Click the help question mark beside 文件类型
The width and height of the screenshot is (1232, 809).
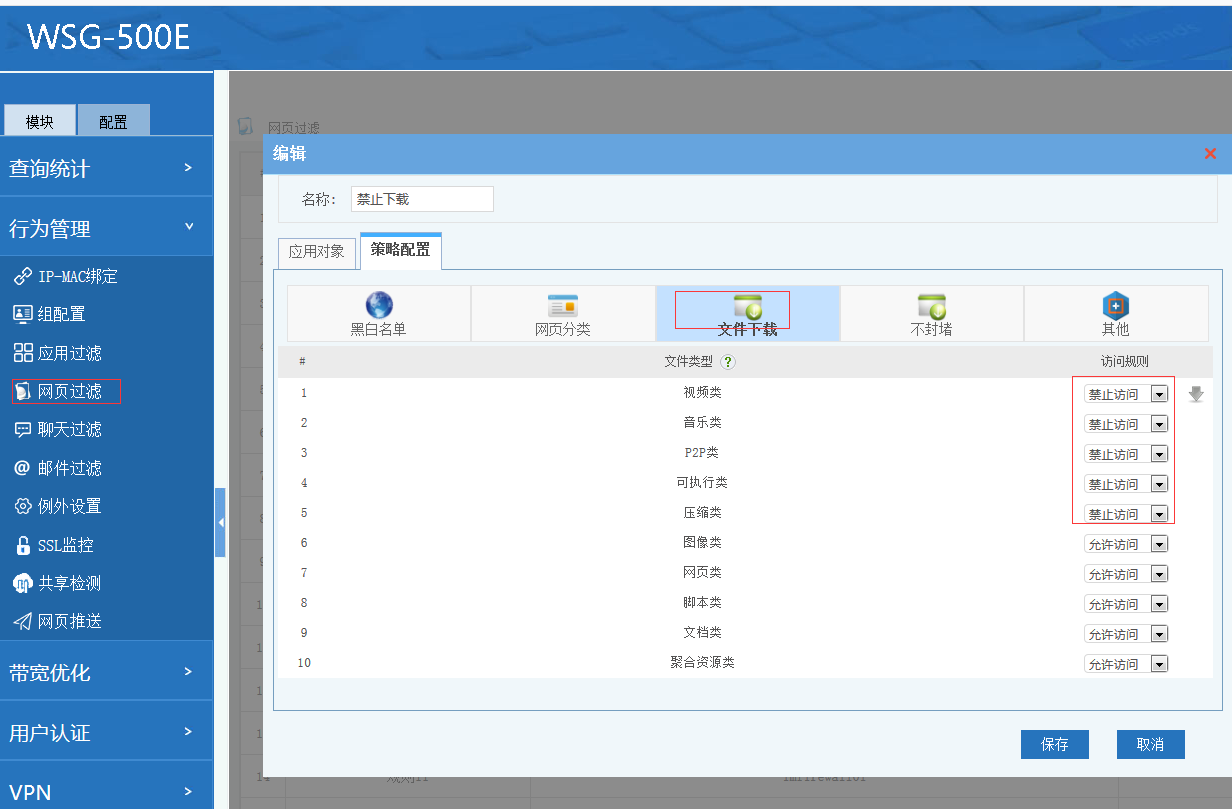click(x=728, y=362)
